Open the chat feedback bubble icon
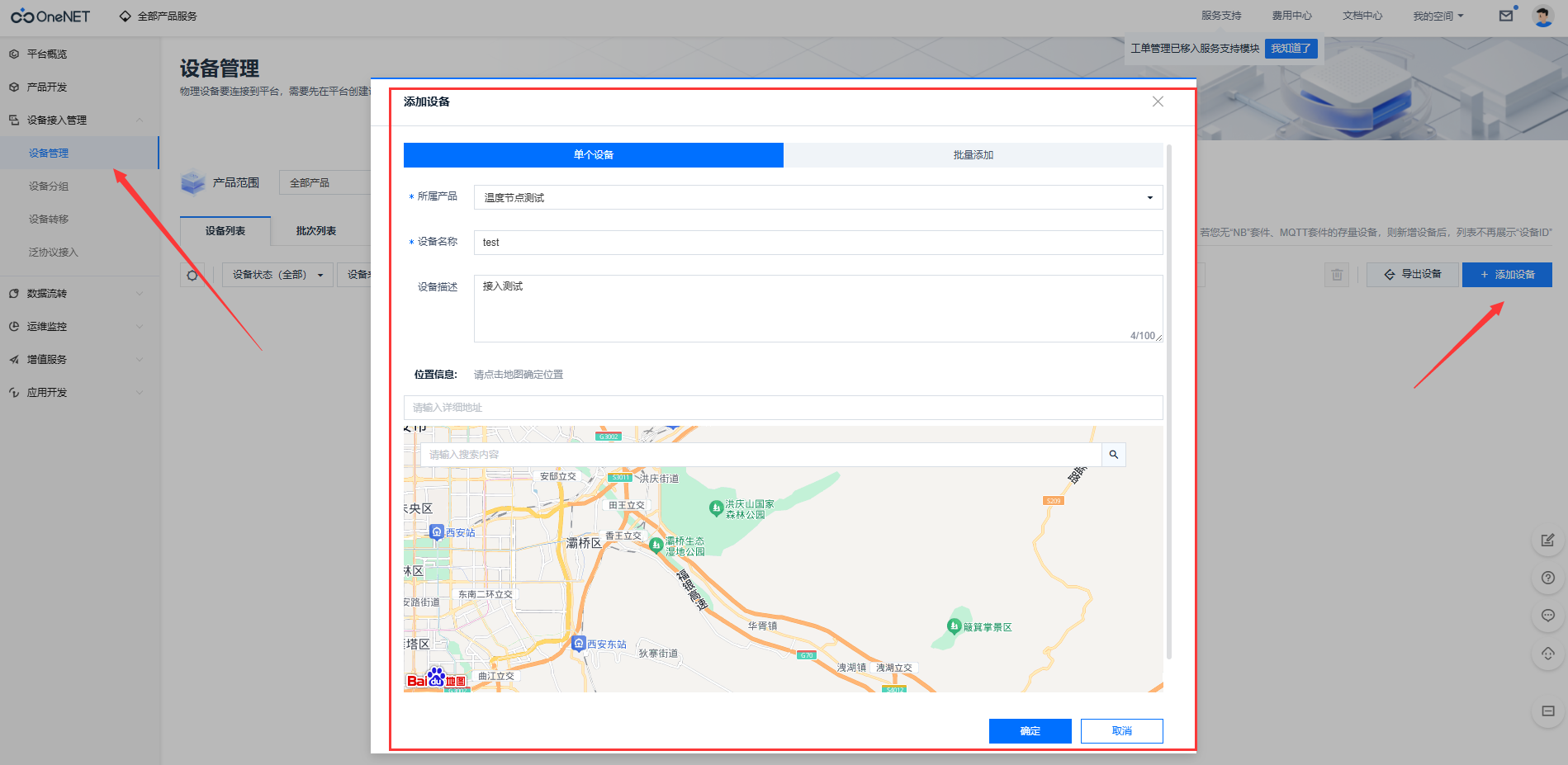This screenshot has height=765, width=1568. pos(1547,616)
